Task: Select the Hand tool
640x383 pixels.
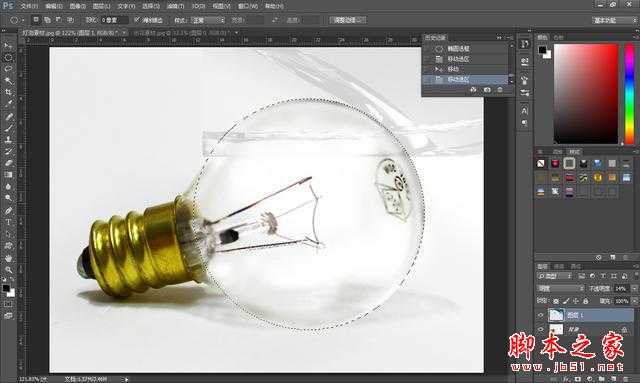Action: [8, 258]
